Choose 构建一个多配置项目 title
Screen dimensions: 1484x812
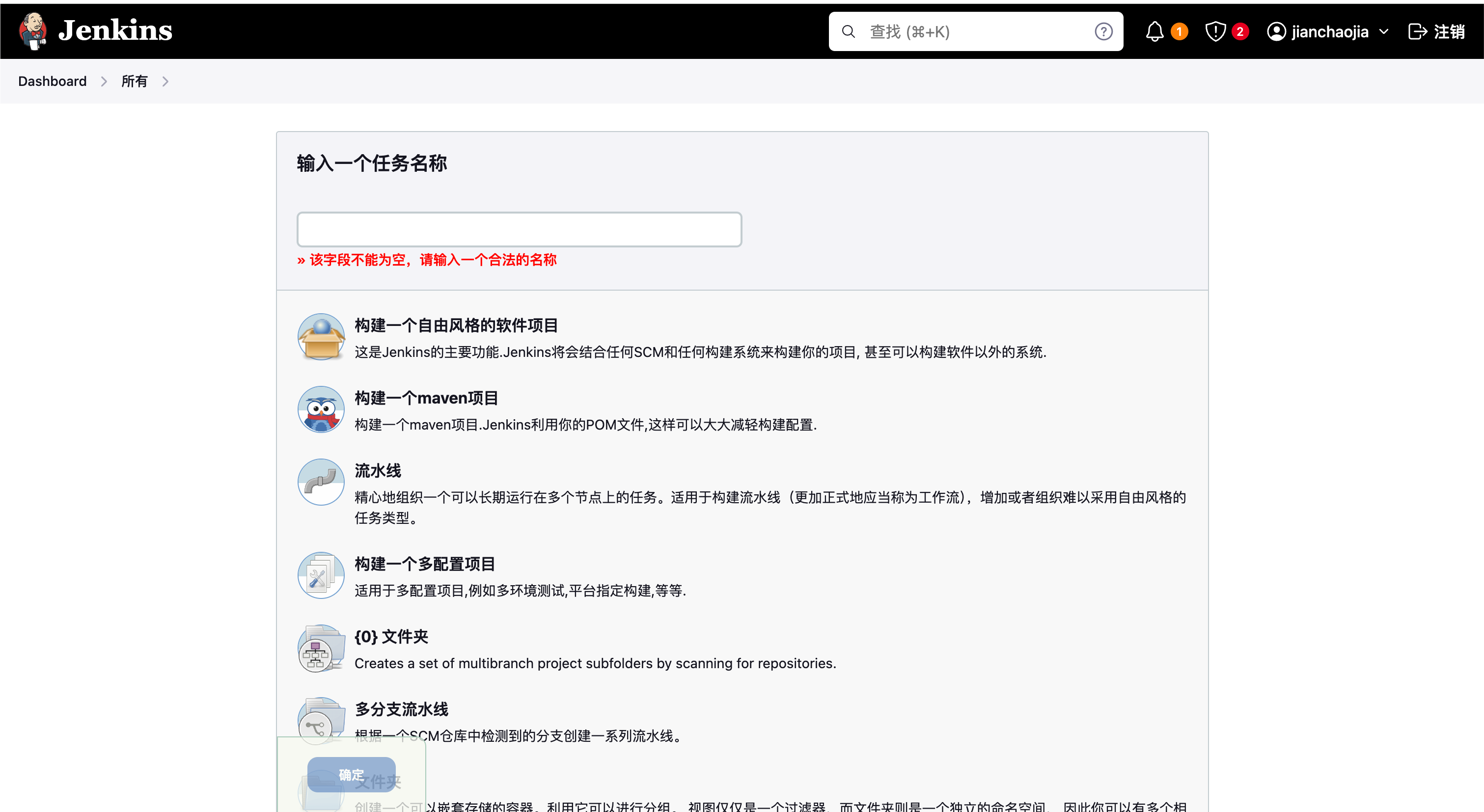(425, 564)
